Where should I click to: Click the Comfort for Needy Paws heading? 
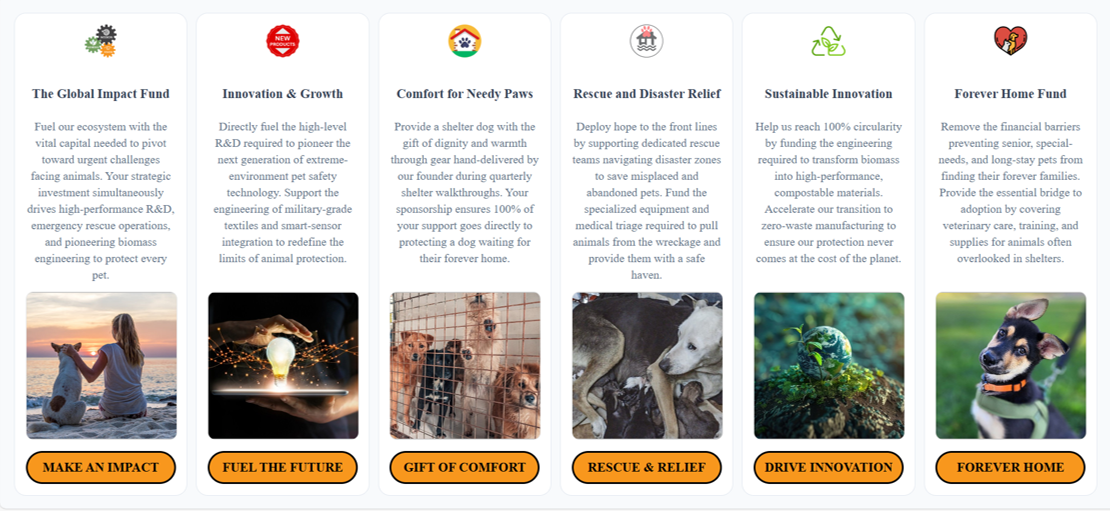(464, 93)
